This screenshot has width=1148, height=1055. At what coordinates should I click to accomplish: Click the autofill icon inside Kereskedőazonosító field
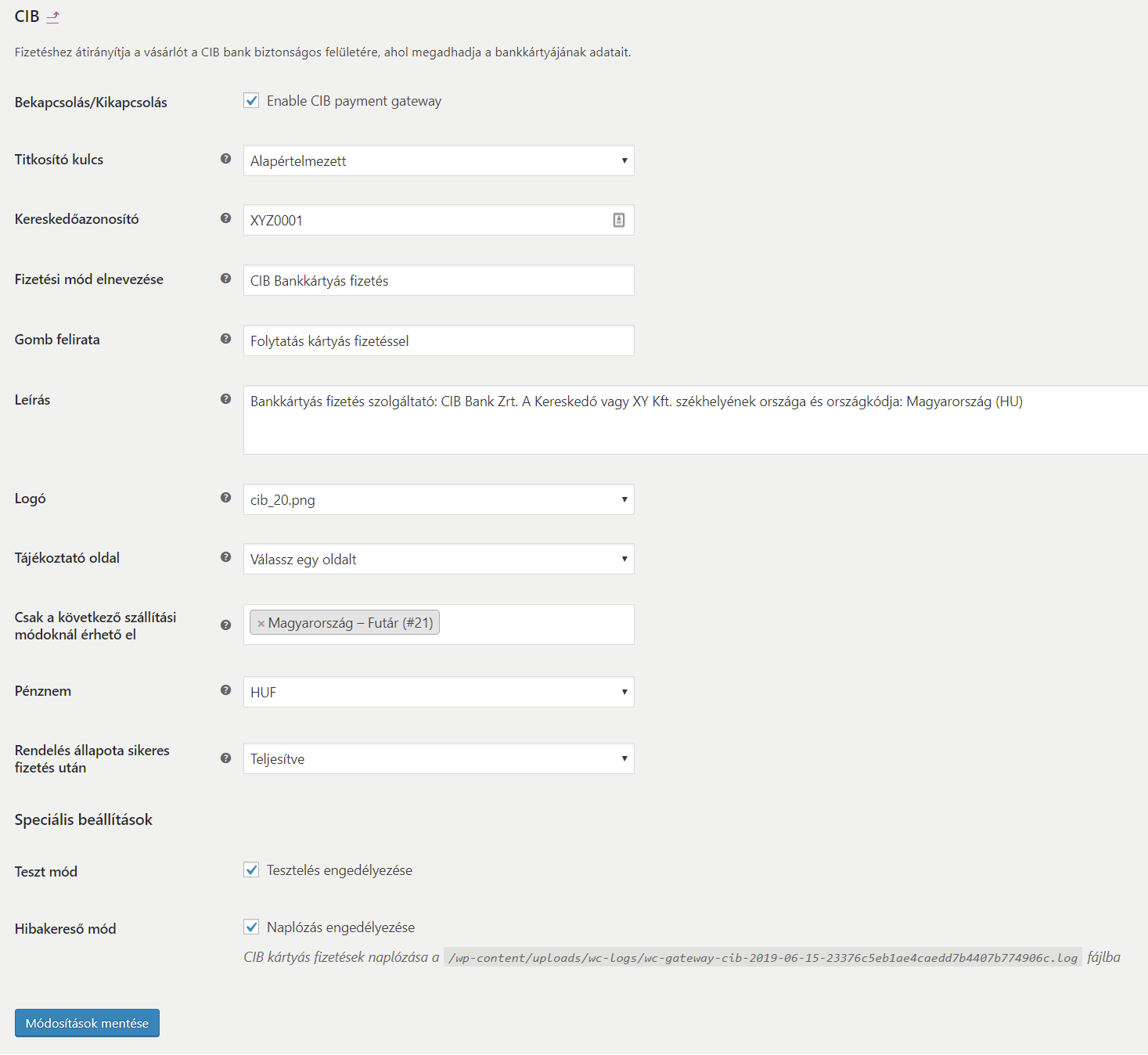click(619, 220)
